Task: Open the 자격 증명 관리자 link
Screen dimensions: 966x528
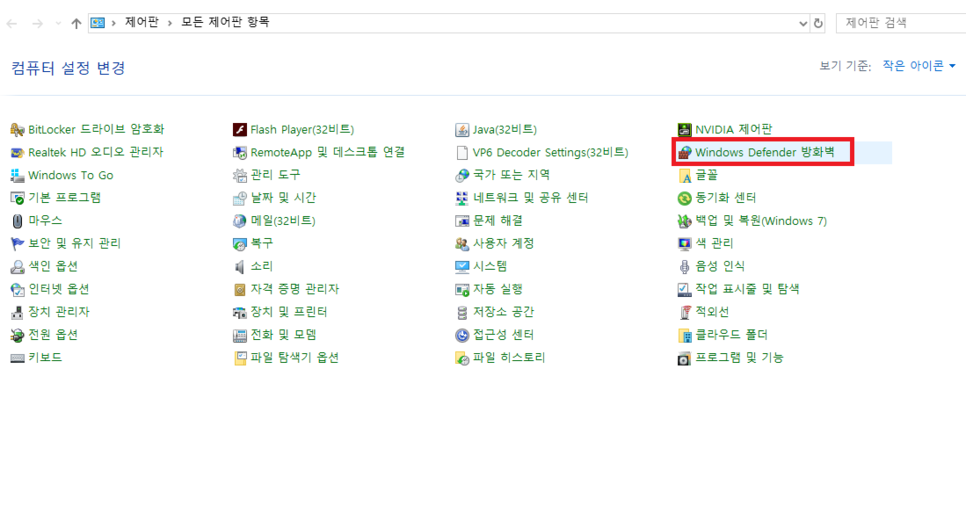Action: (x=294, y=289)
